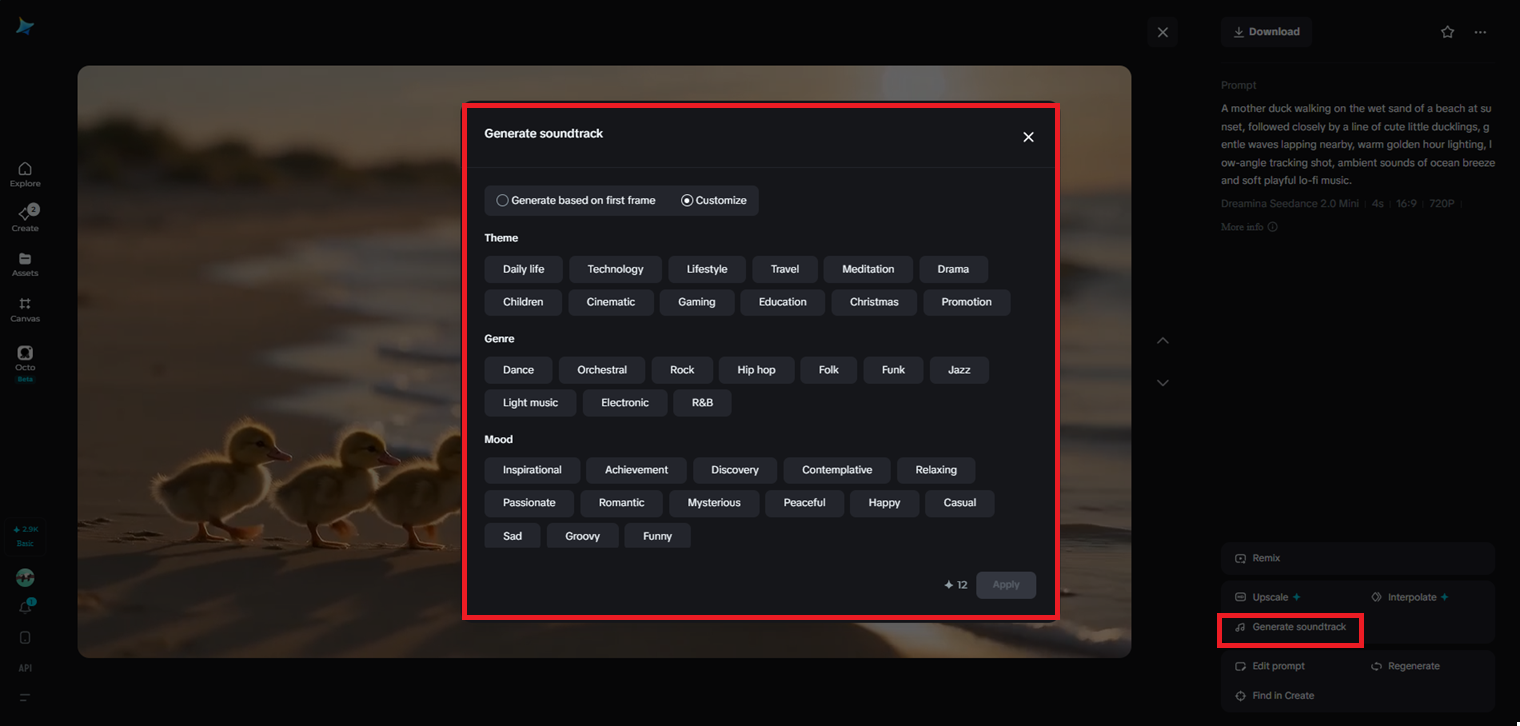Click Edit prompt option

tap(1270, 666)
